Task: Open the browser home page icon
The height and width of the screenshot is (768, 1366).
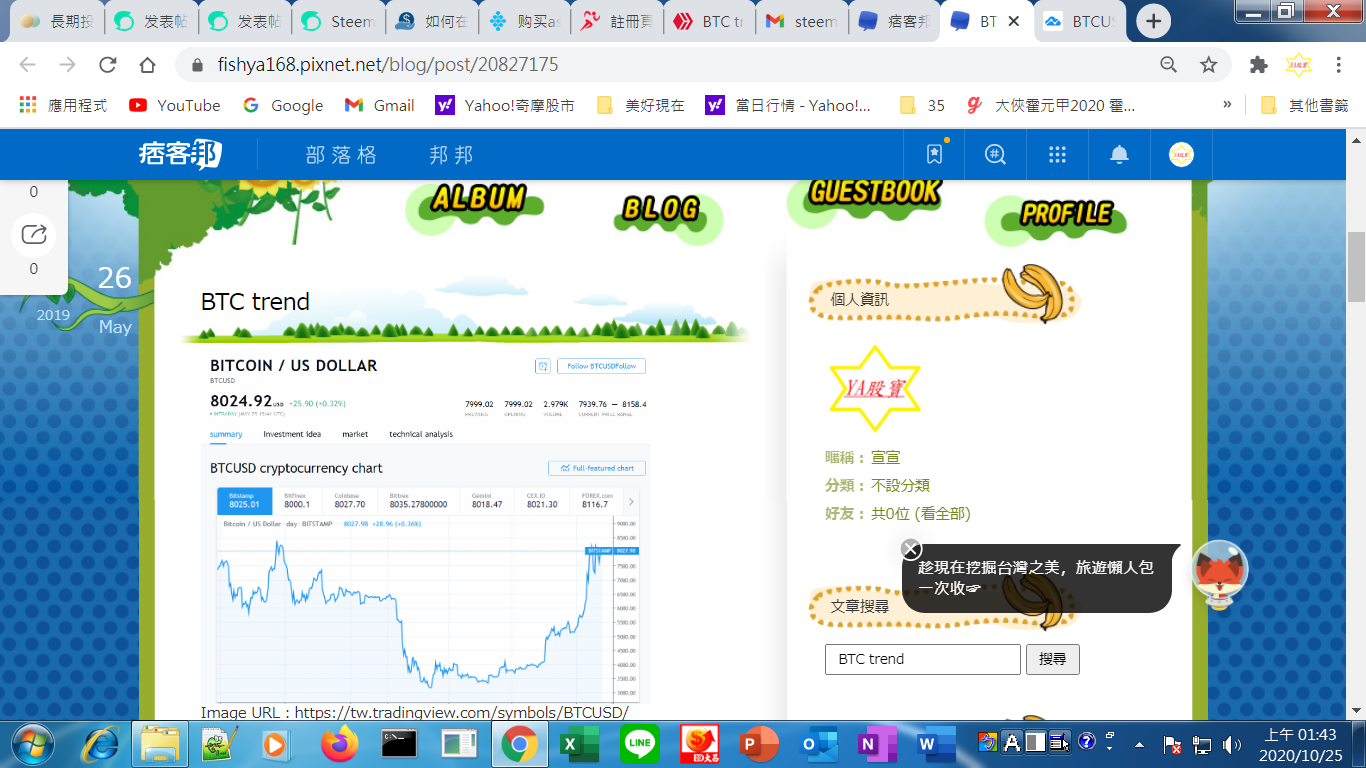Action: [x=147, y=65]
